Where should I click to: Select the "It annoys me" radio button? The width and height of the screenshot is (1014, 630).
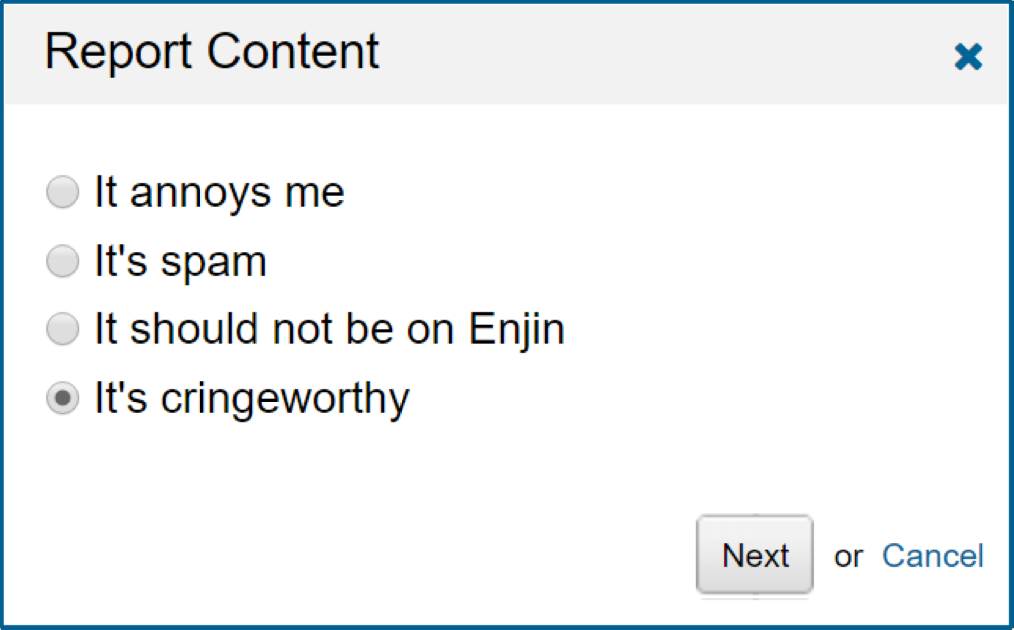pos(63,192)
